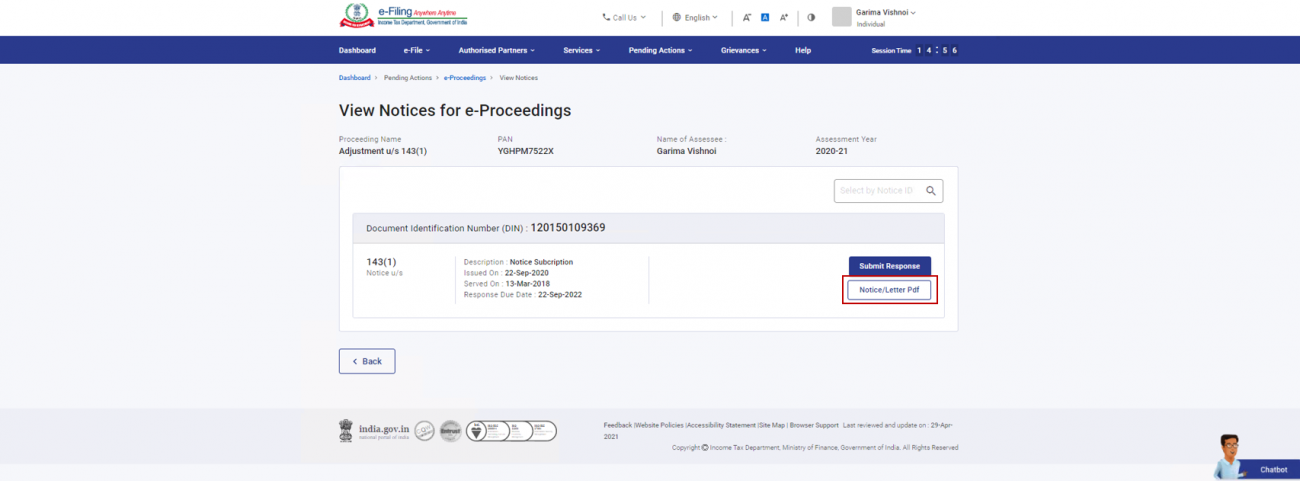1300x481 pixels.
Task: Toggle high contrast mode icon
Action: 811,17
